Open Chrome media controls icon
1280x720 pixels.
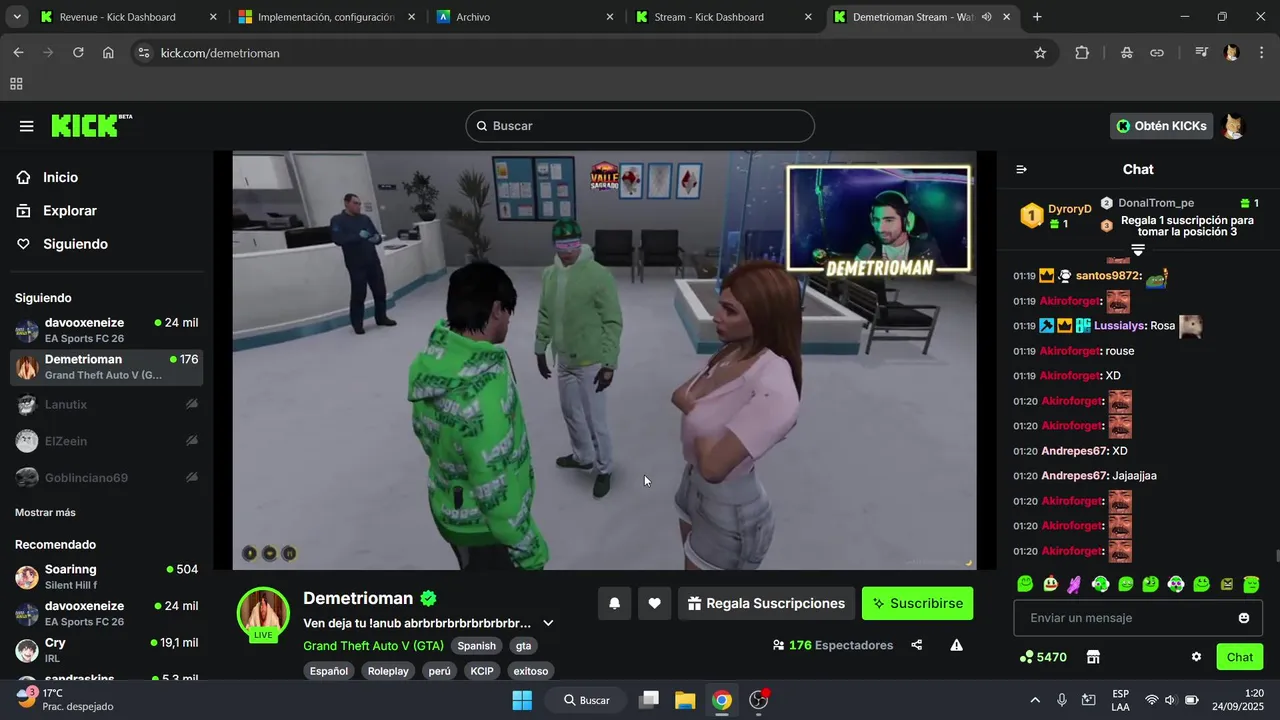(x=1202, y=53)
